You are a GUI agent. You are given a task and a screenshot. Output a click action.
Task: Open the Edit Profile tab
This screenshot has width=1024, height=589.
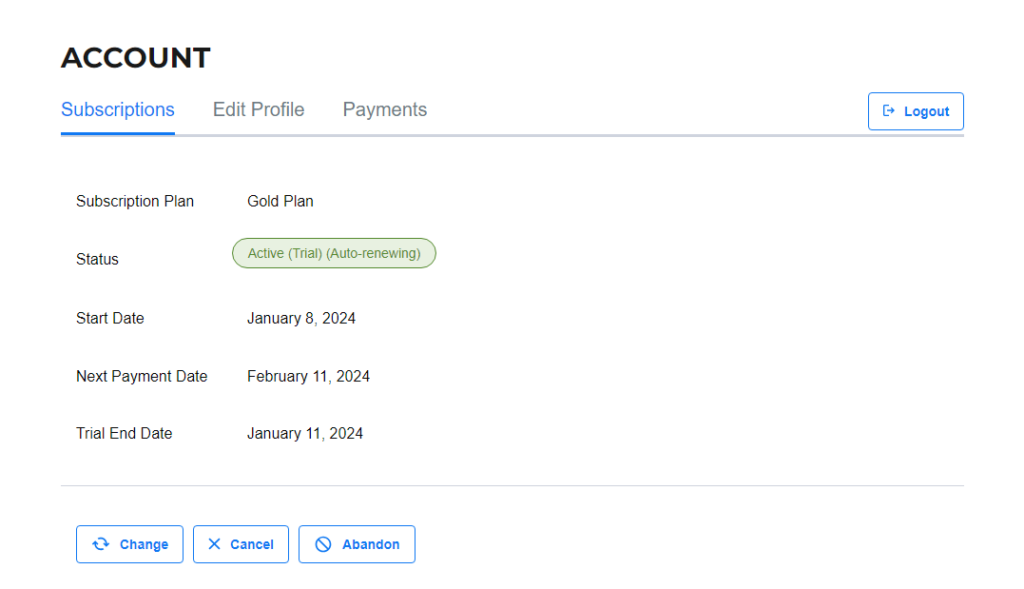click(x=258, y=110)
